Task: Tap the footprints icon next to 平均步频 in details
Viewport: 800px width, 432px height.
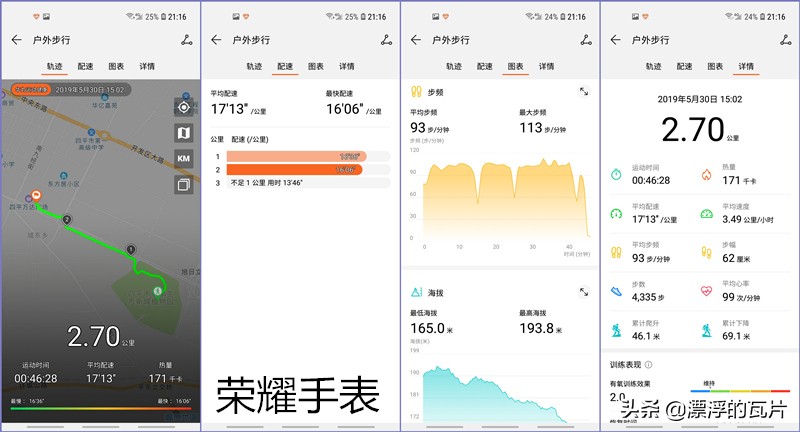Action: coord(616,252)
